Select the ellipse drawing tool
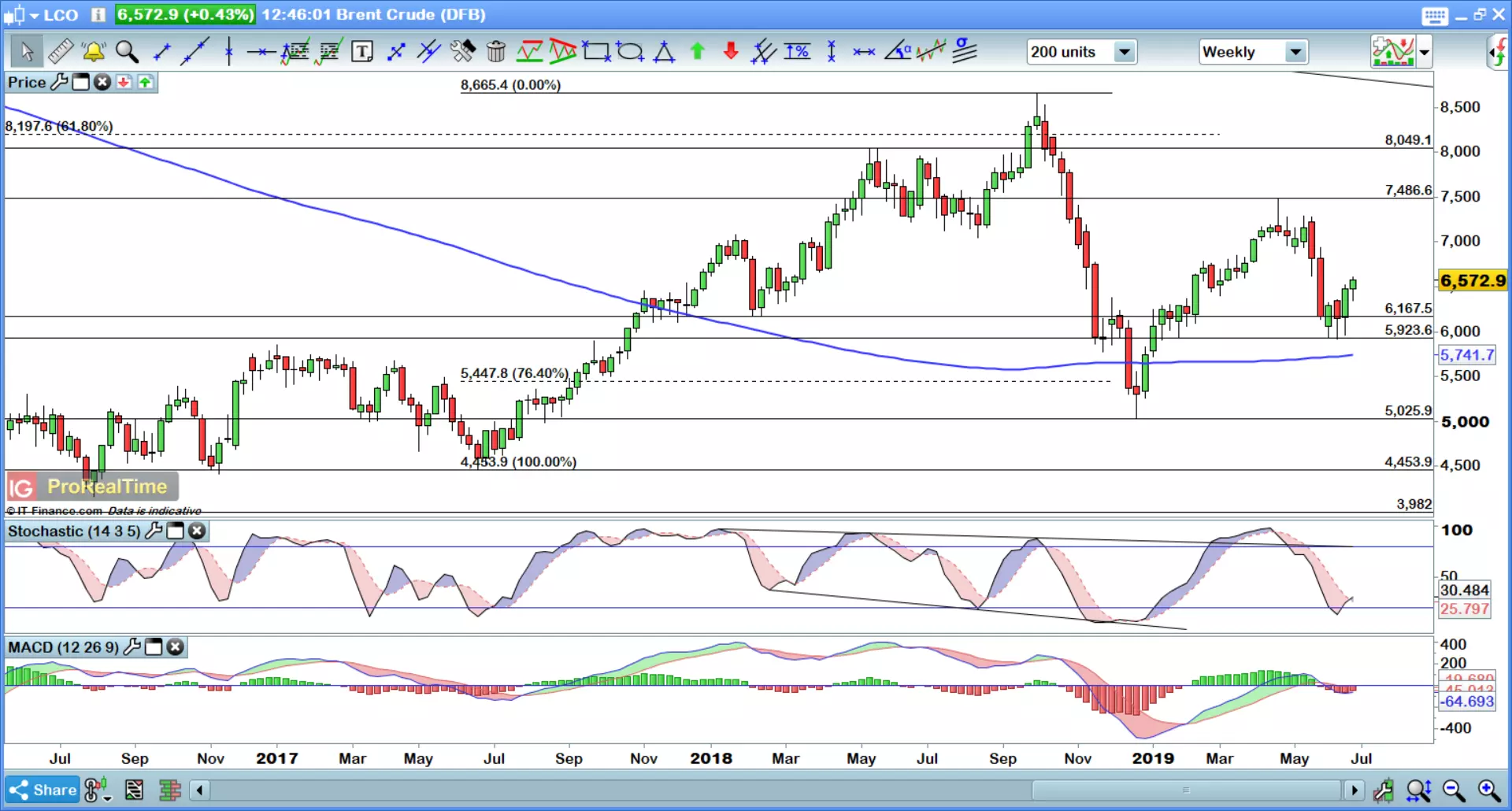The width and height of the screenshot is (1512, 811). click(x=630, y=52)
